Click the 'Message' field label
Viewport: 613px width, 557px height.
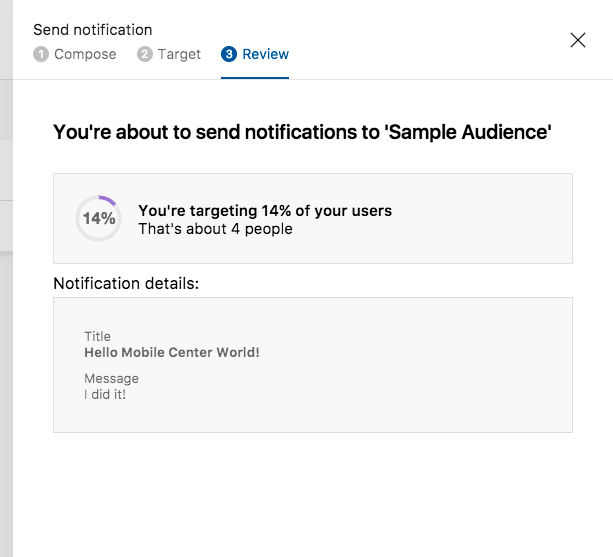pyautogui.click(x=111, y=378)
